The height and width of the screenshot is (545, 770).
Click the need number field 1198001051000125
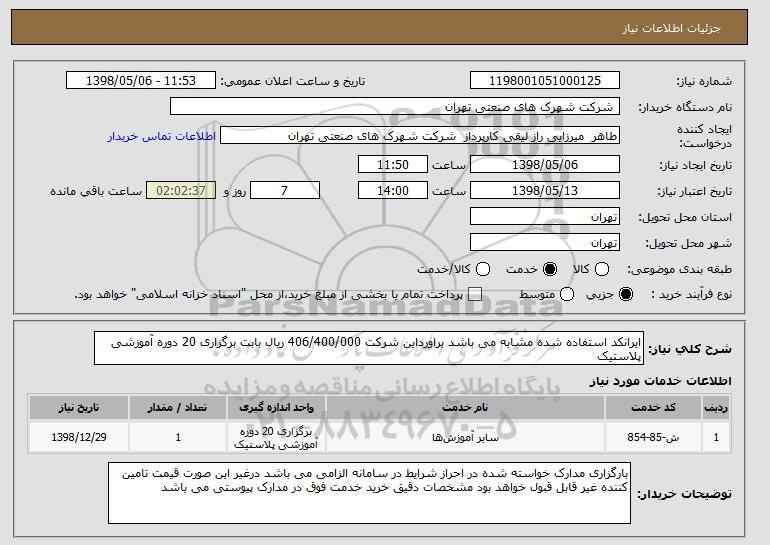pyautogui.click(x=545, y=81)
